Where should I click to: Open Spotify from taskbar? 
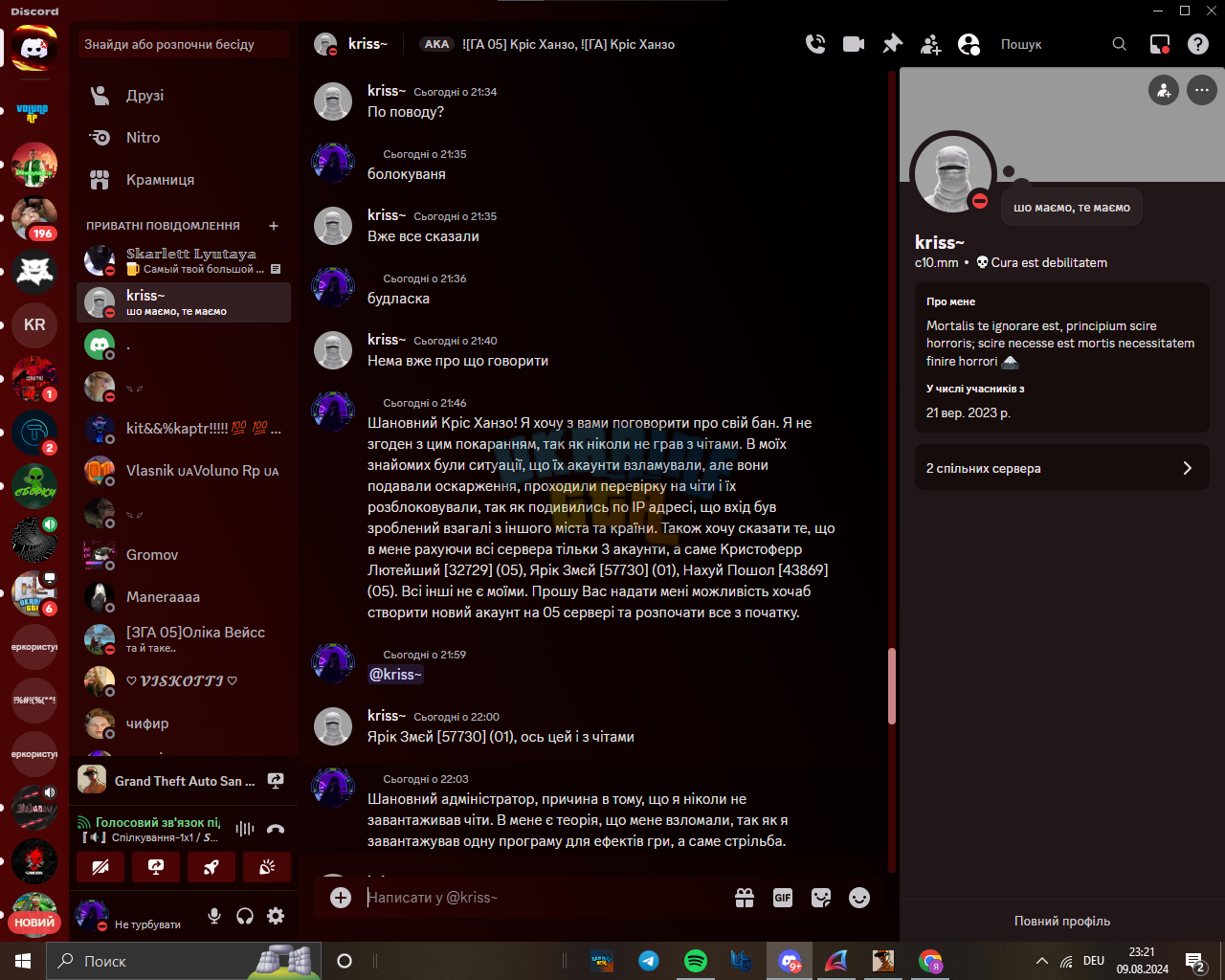pyautogui.click(x=696, y=961)
